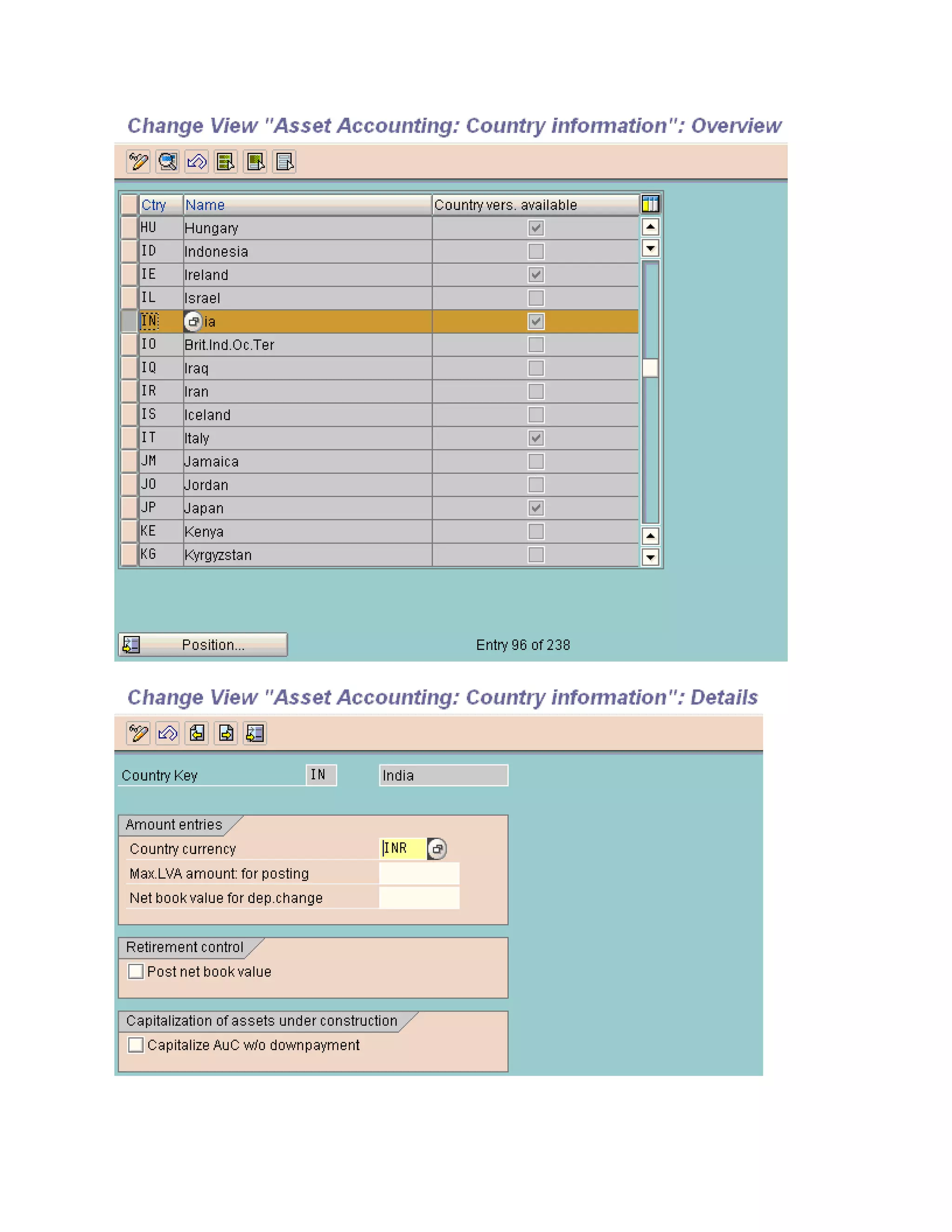The image size is (952, 1232).
Task: Click the Select All icon in Overview toolbar
Action: pos(225,162)
